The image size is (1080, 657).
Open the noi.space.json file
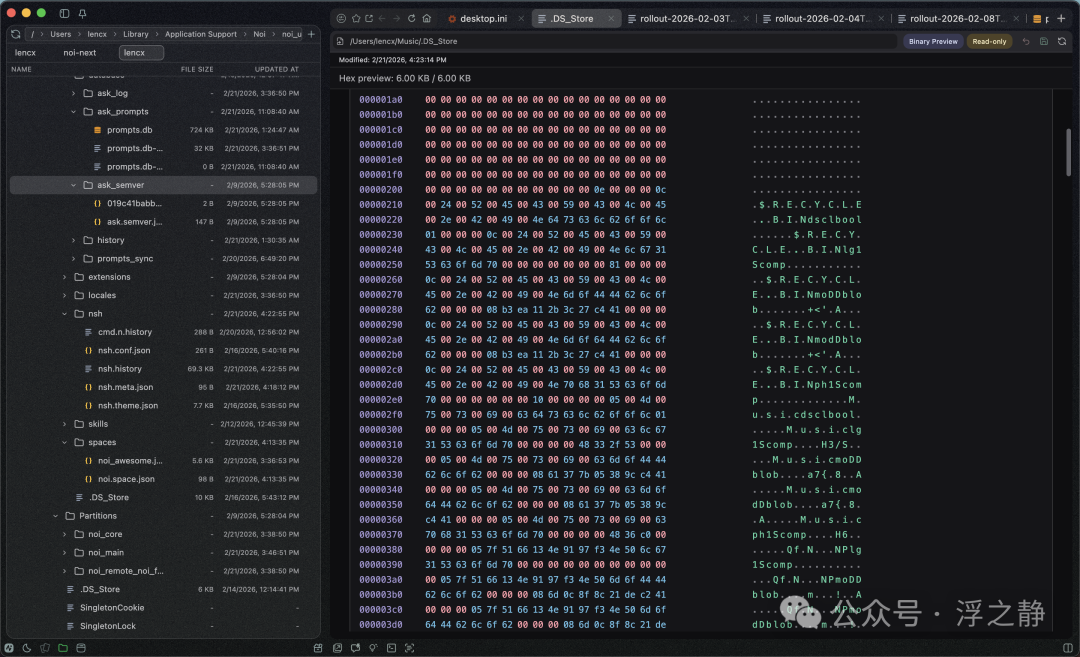[126, 479]
